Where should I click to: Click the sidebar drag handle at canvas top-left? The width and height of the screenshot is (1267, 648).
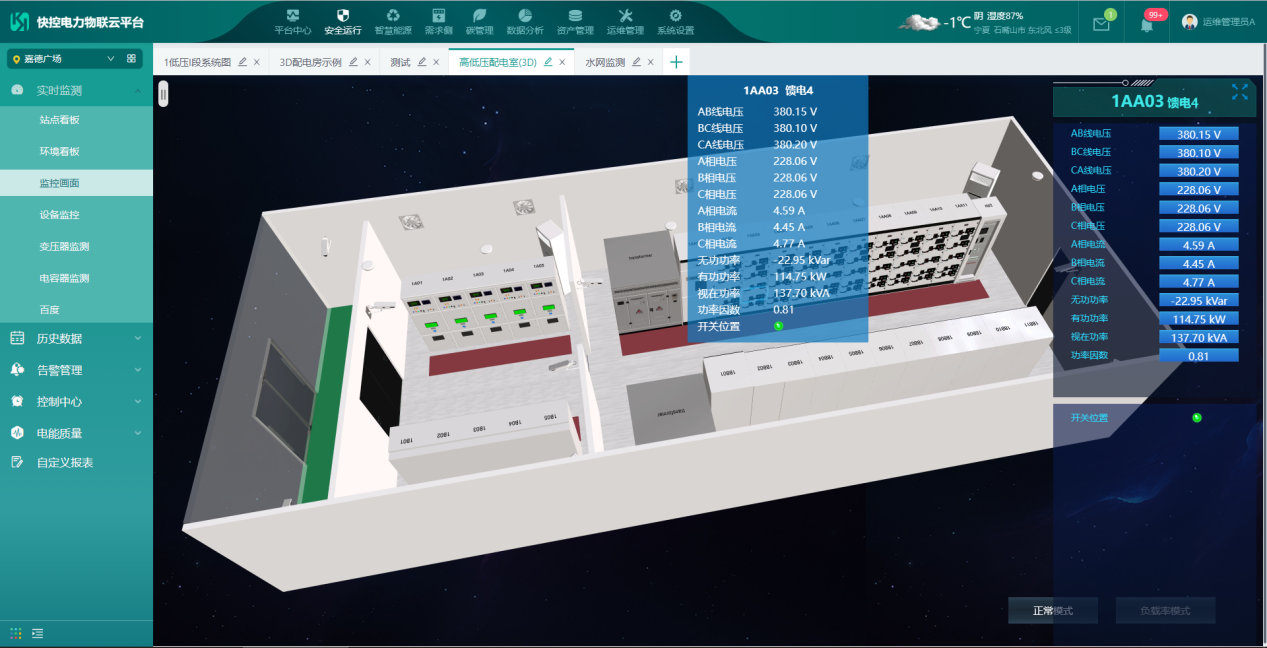[x=163, y=93]
